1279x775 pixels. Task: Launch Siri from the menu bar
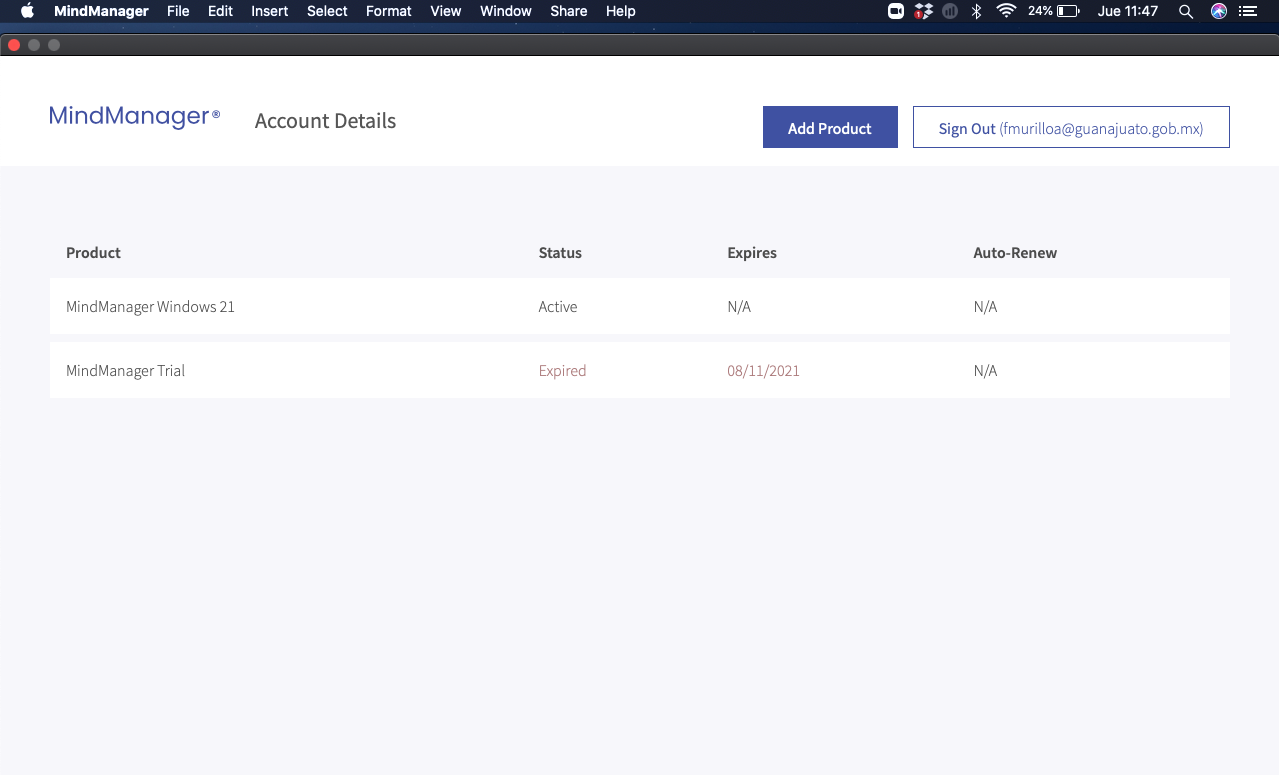pos(1218,11)
